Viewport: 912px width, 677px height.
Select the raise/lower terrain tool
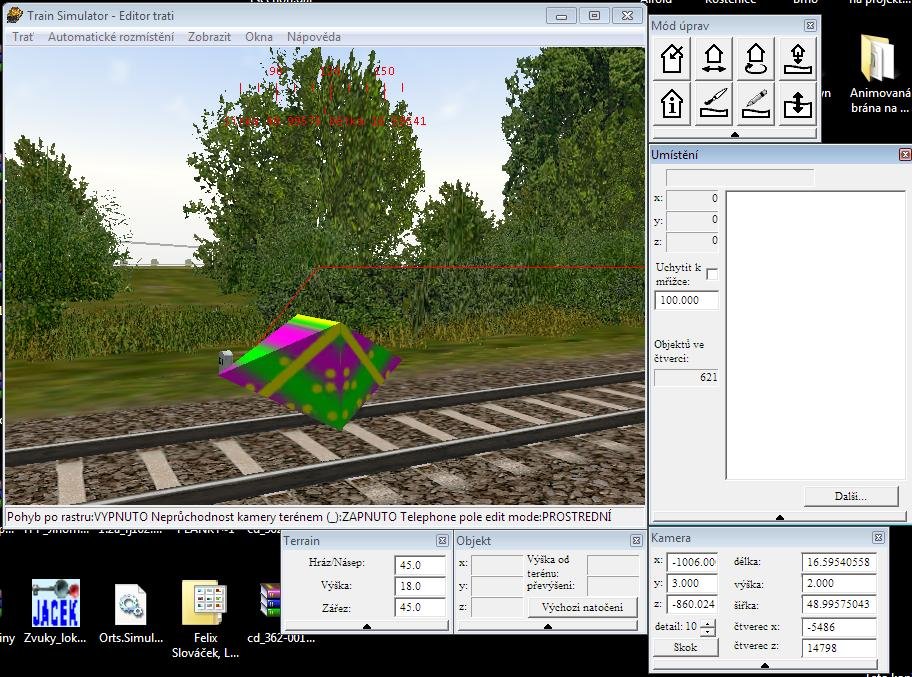pyautogui.click(x=797, y=104)
